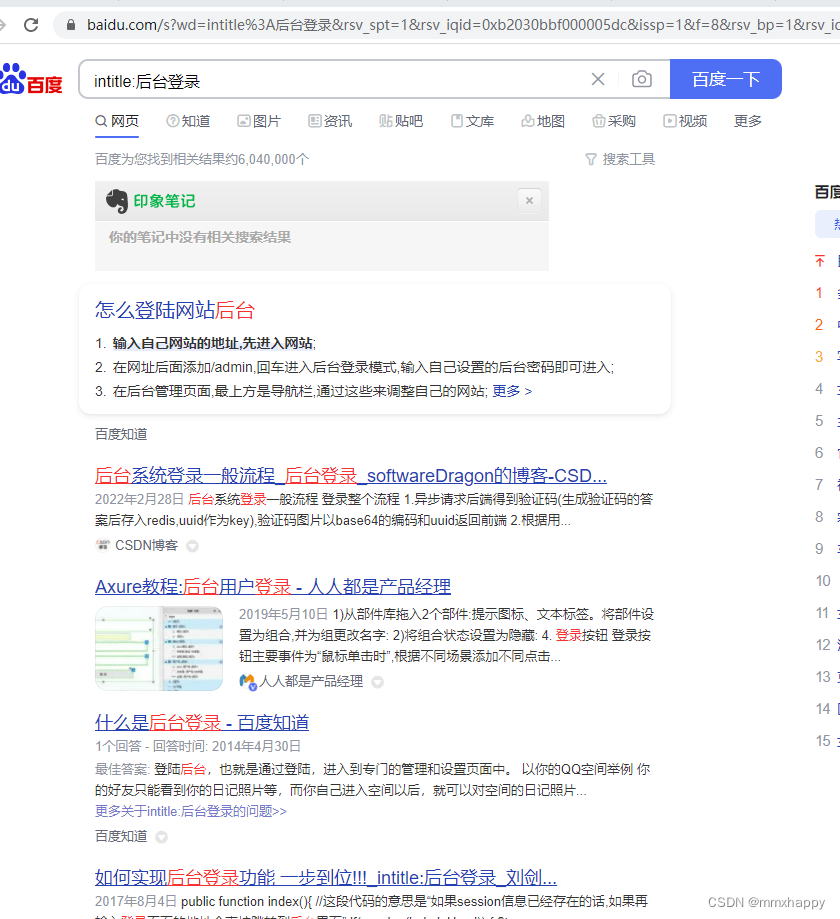Open the 资讯 tab
Image resolution: width=840 pixels, height=919 pixels.
click(330, 121)
